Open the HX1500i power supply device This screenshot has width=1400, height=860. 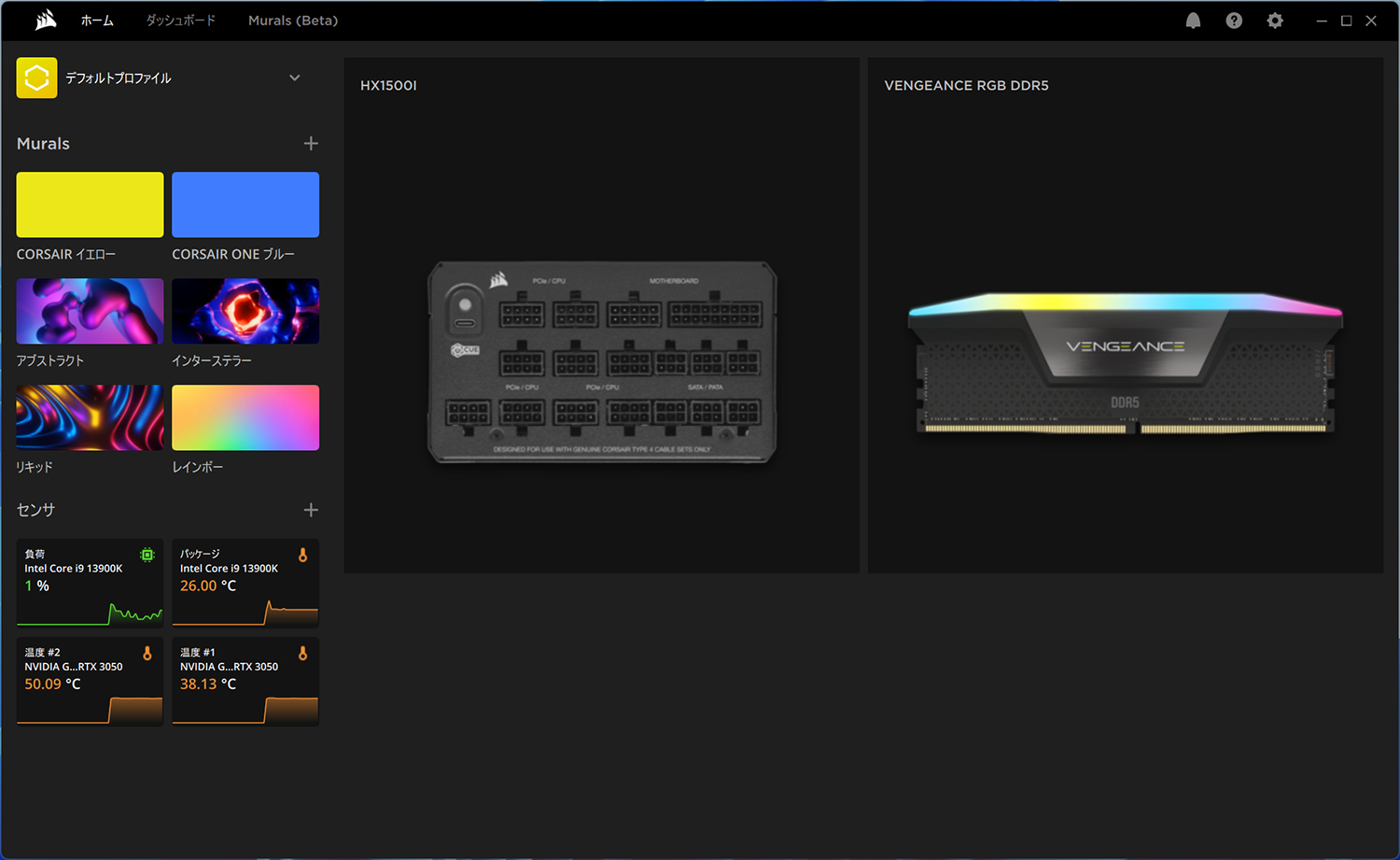(x=601, y=361)
